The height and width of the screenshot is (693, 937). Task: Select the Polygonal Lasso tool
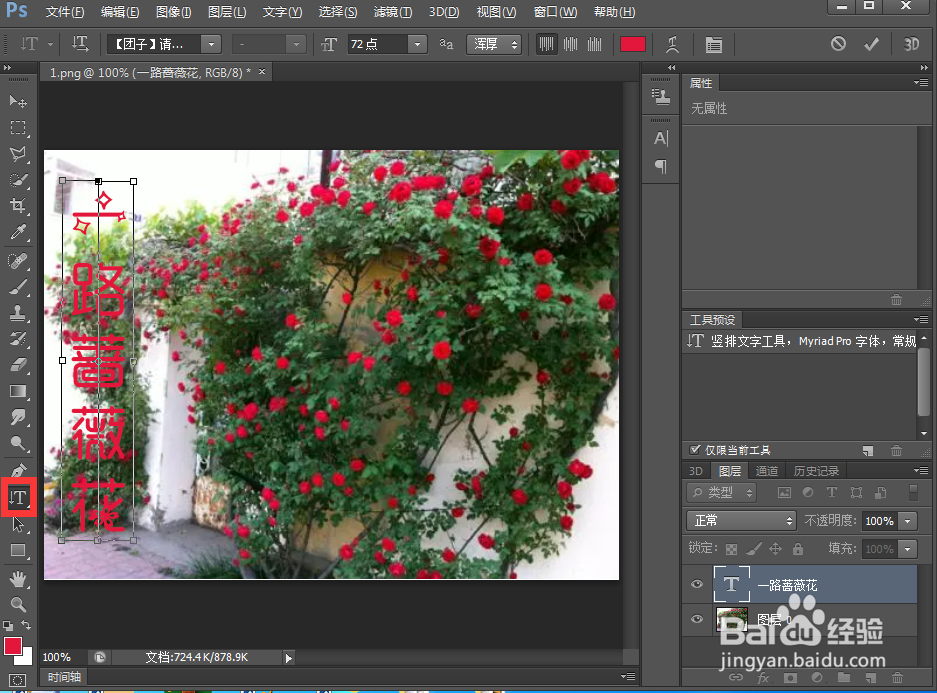18,154
